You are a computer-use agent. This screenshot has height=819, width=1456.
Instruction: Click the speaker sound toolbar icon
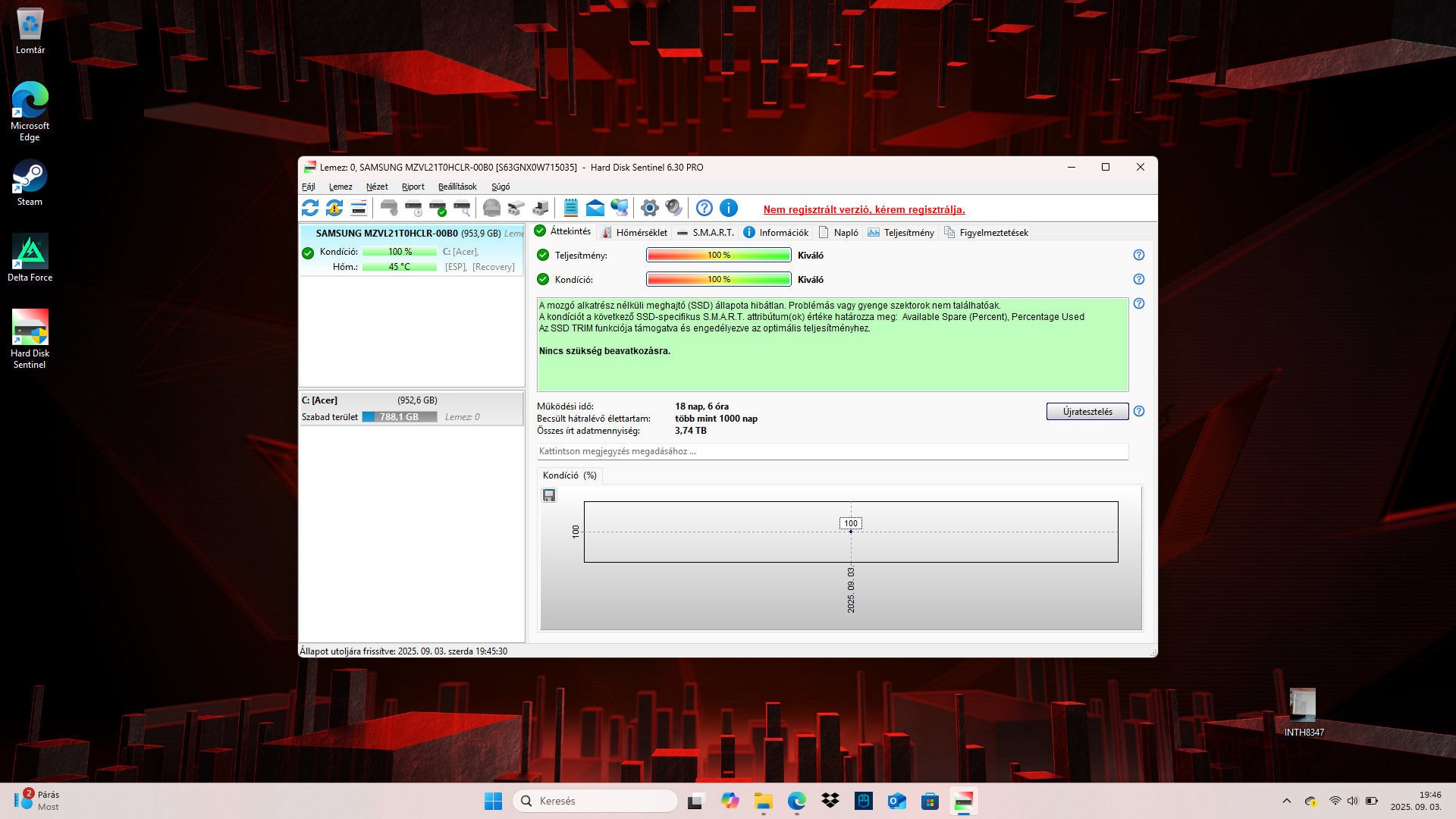click(673, 208)
